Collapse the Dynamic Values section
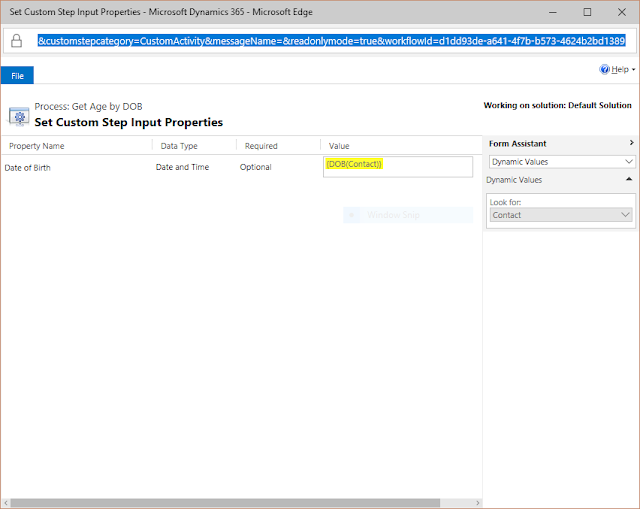Viewport: 640px width, 509px height. click(x=629, y=179)
